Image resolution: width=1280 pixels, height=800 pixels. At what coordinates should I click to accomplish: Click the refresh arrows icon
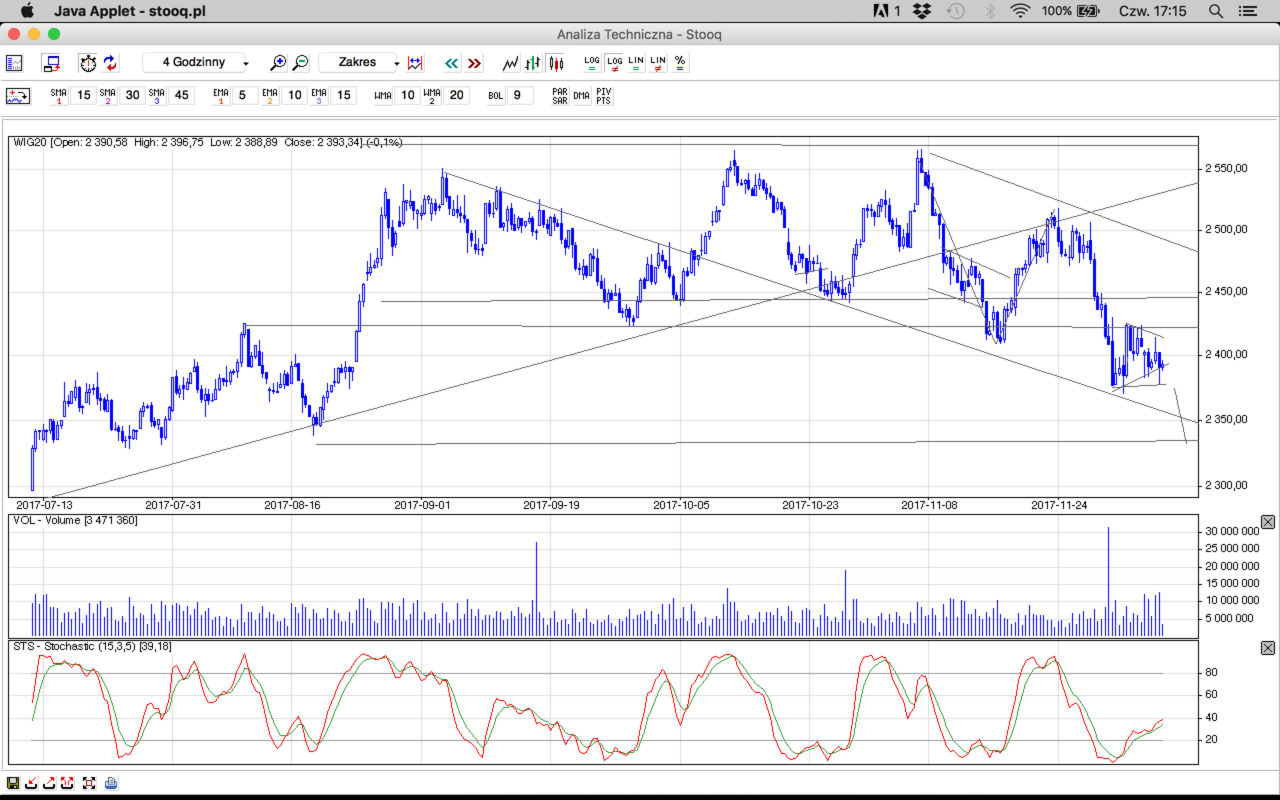coord(110,63)
